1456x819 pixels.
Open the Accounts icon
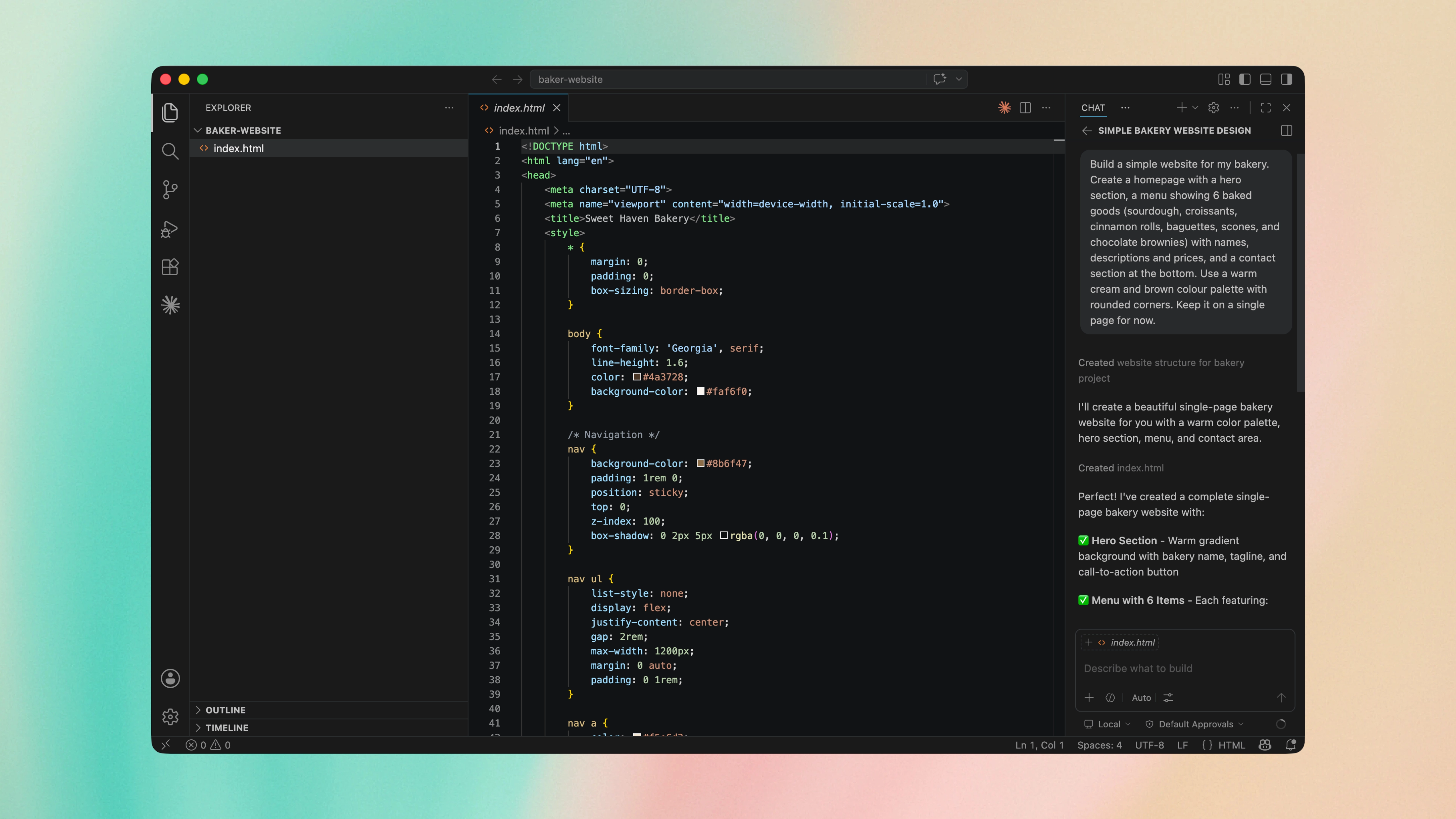[x=170, y=678]
